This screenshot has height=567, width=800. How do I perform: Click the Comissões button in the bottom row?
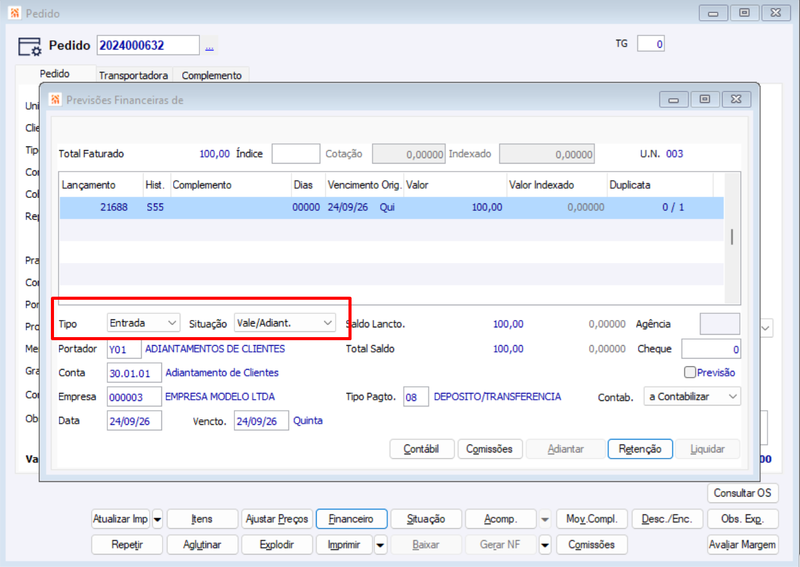(592, 545)
